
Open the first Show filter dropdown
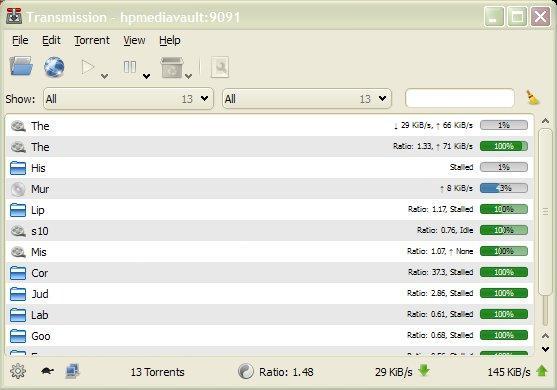pyautogui.click(x=128, y=99)
